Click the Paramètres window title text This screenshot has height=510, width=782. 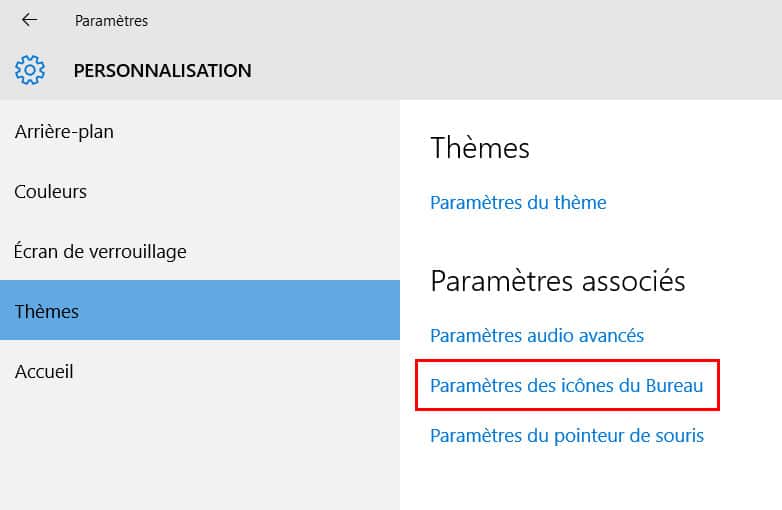[111, 20]
